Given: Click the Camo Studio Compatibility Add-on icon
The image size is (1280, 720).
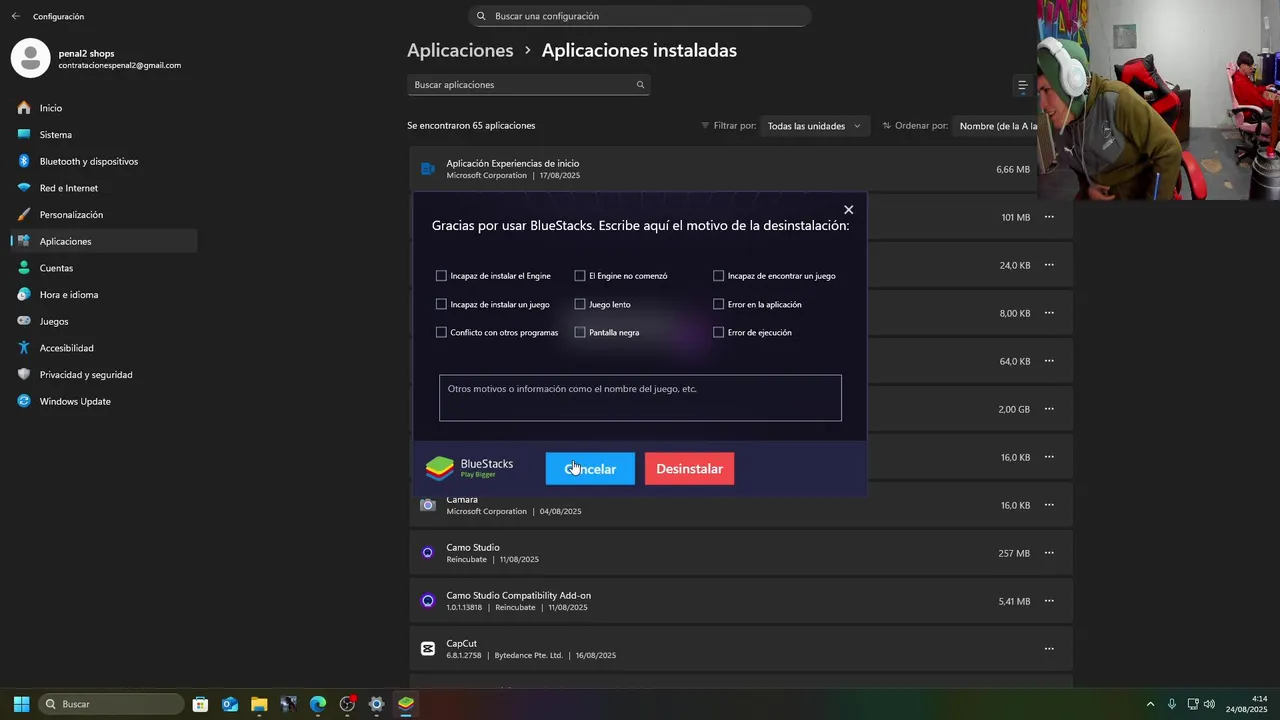Looking at the screenshot, I should [x=428, y=601].
